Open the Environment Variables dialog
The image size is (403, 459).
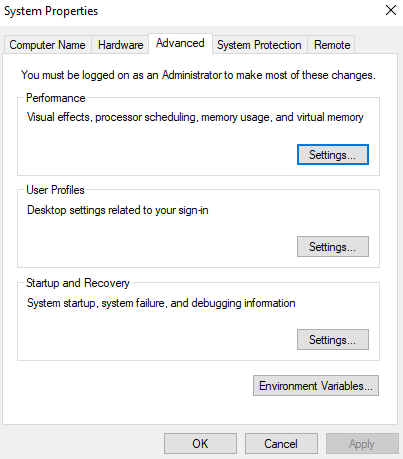(316, 386)
